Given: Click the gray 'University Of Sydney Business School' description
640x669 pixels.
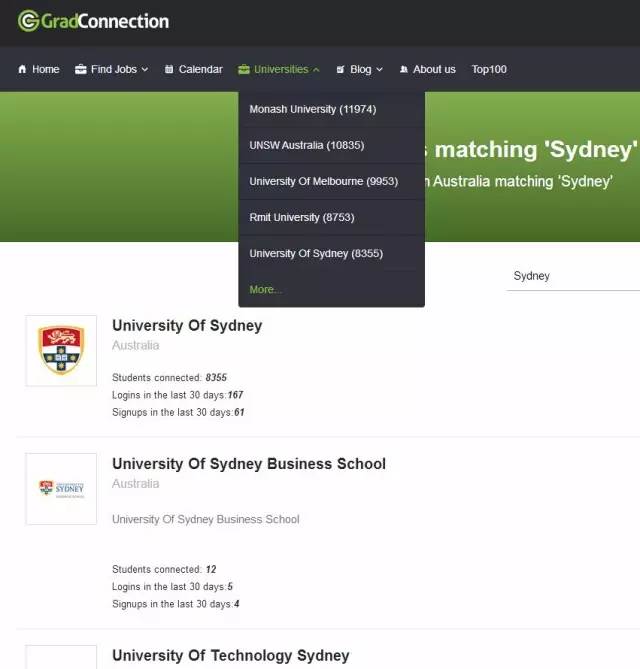Looking at the screenshot, I should (x=206, y=519).
